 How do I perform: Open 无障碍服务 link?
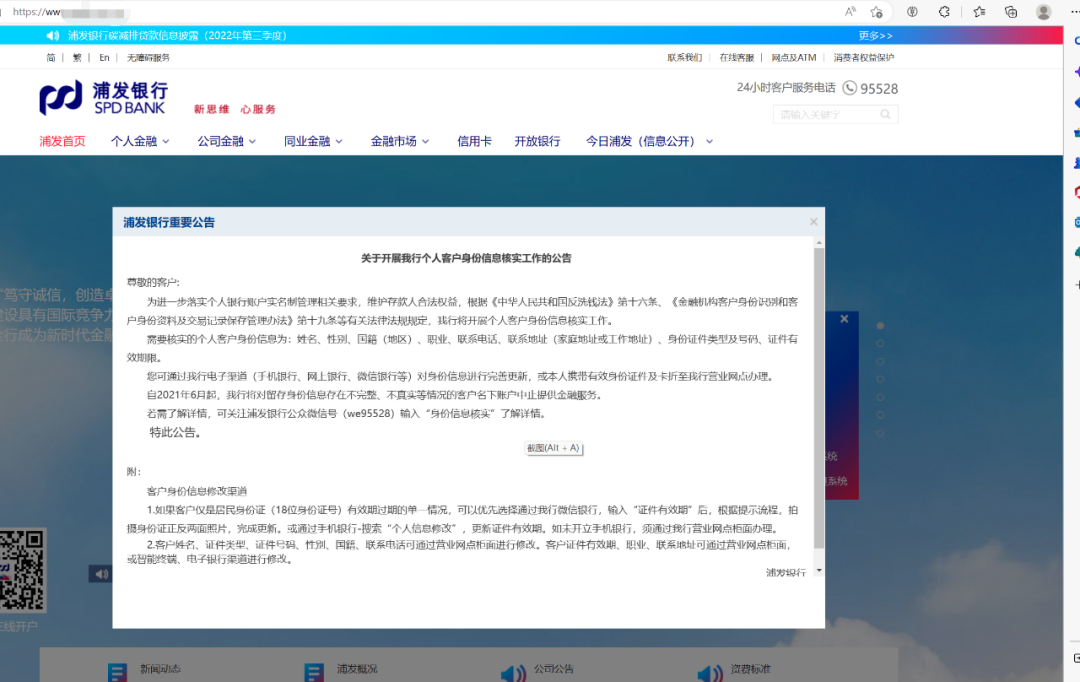point(148,58)
